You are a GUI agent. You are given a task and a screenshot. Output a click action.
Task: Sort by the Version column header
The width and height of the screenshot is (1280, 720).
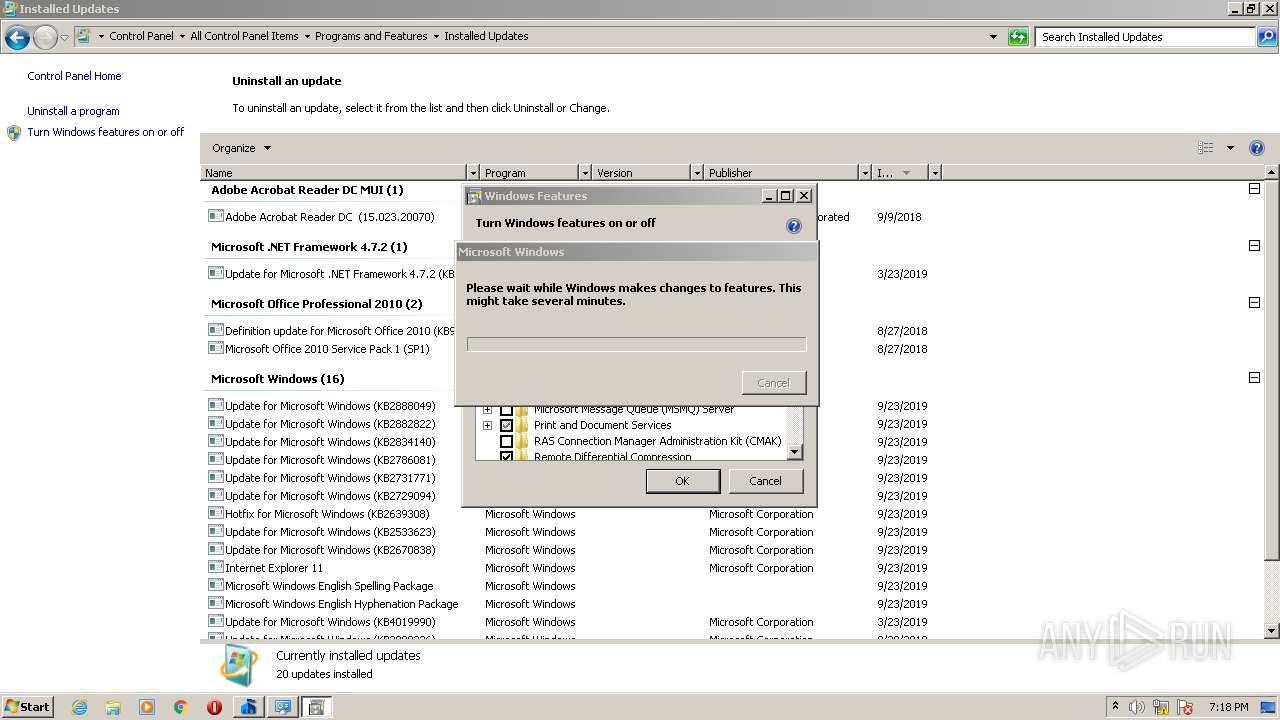coord(641,173)
